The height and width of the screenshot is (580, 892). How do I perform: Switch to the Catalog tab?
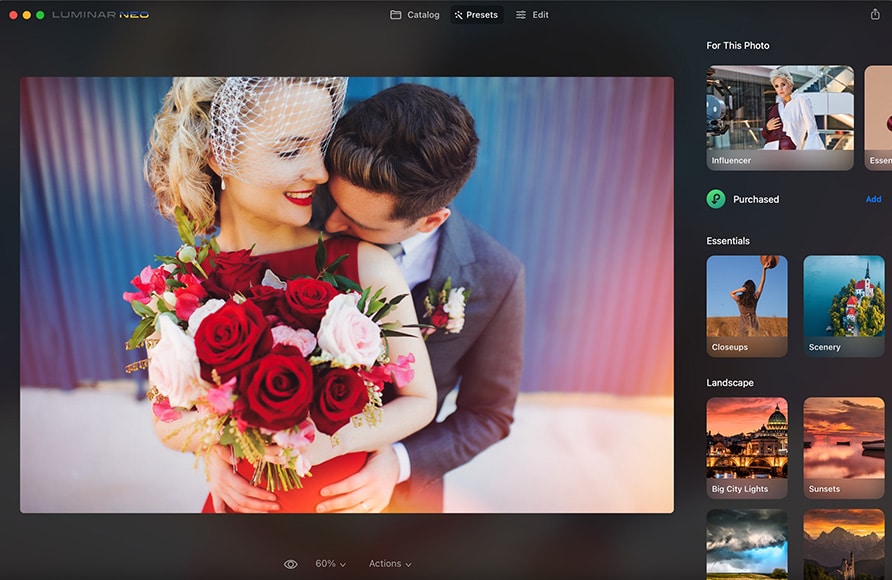414,15
